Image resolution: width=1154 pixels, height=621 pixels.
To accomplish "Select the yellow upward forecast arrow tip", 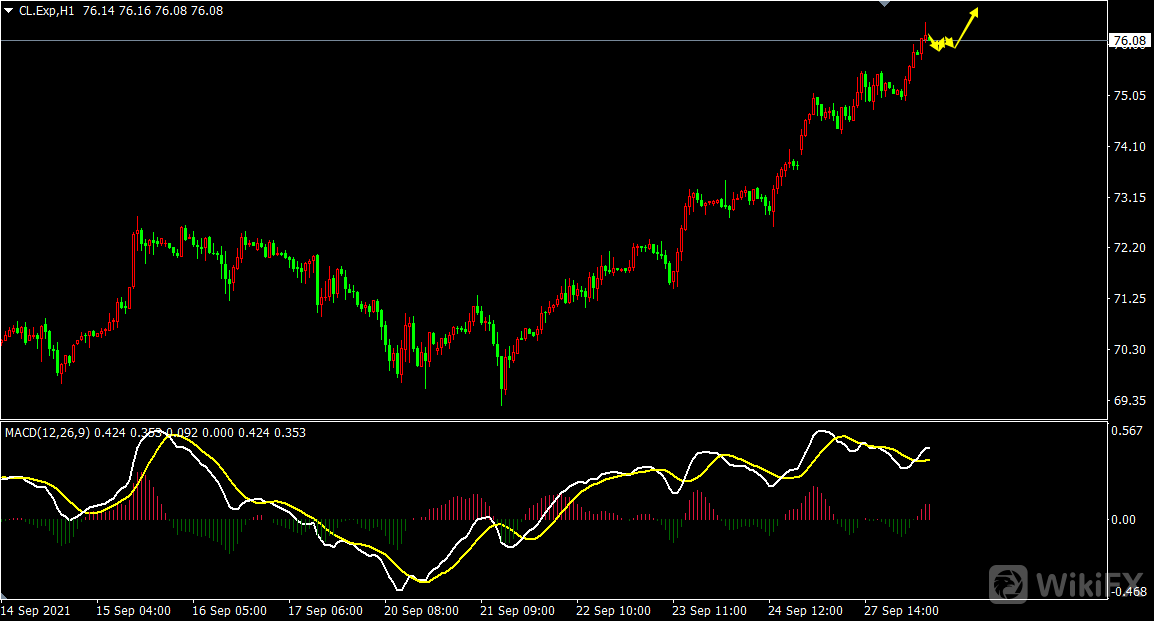I will pos(976,12).
